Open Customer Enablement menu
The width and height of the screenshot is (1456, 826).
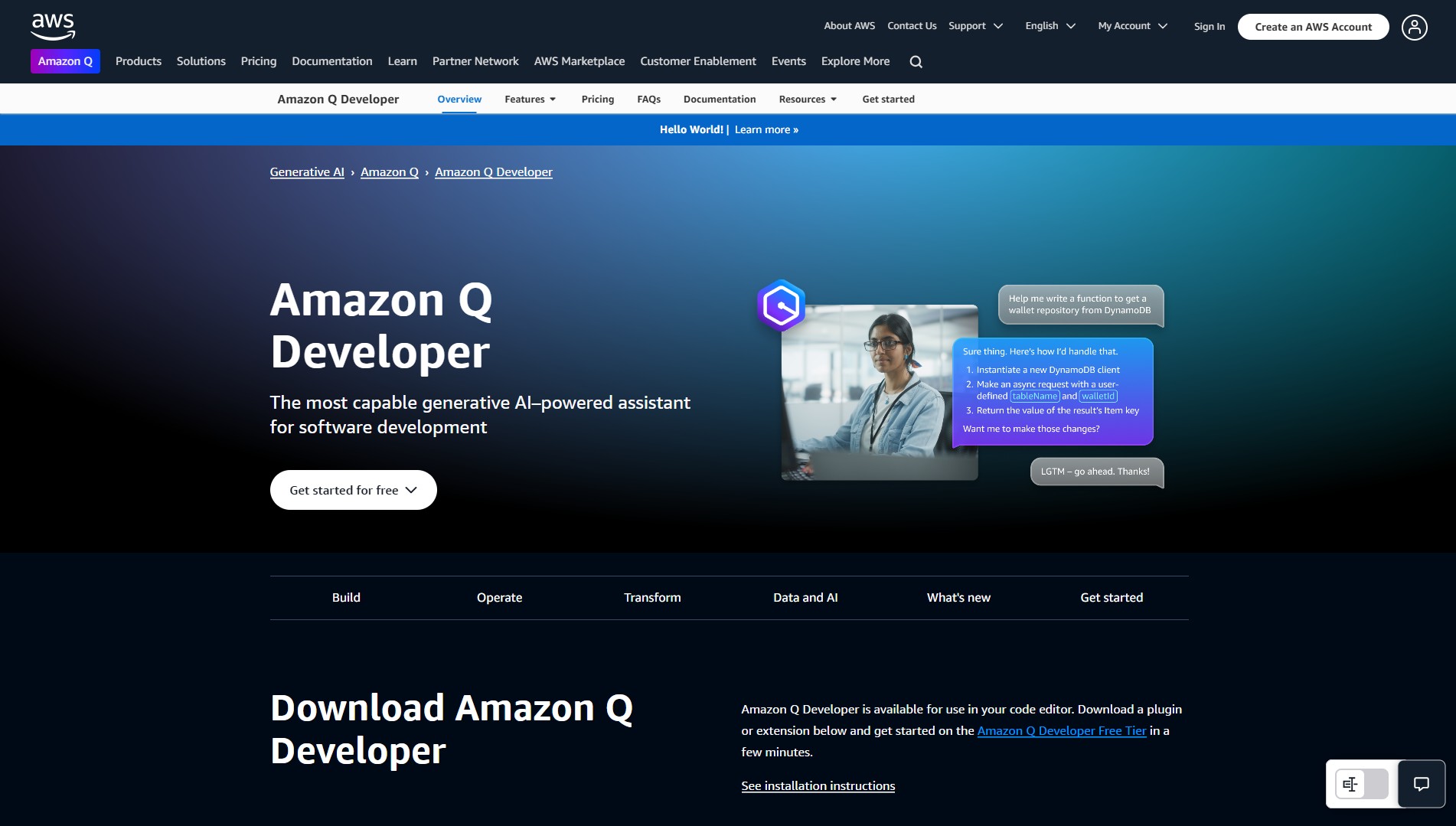click(x=698, y=61)
